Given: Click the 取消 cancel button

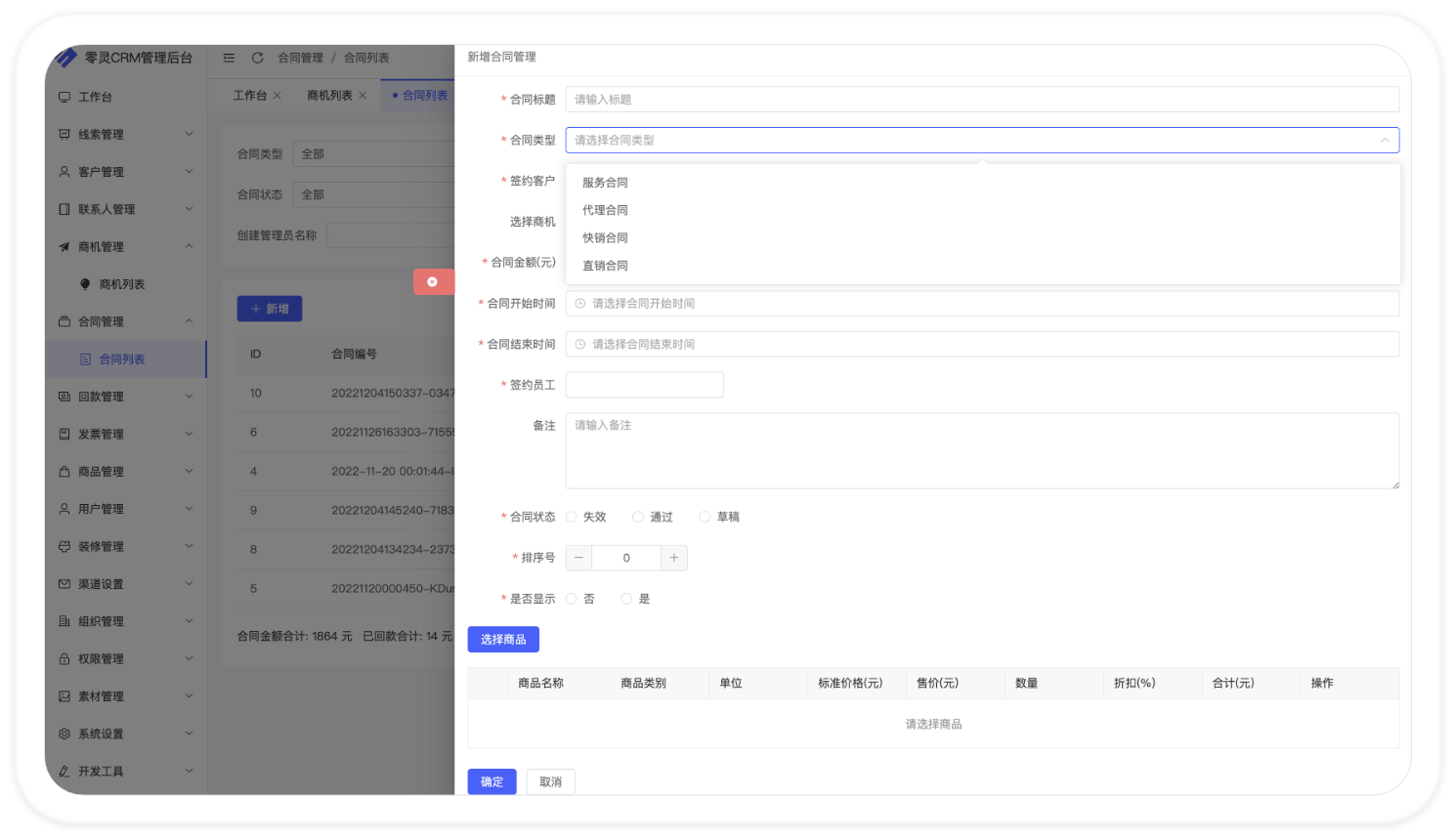Looking at the screenshot, I should click(x=551, y=781).
